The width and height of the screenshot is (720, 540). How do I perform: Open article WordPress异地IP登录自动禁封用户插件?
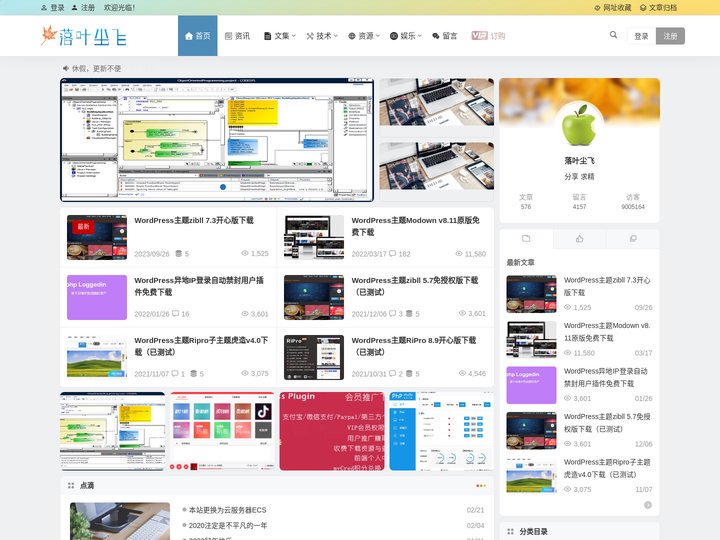(199, 286)
